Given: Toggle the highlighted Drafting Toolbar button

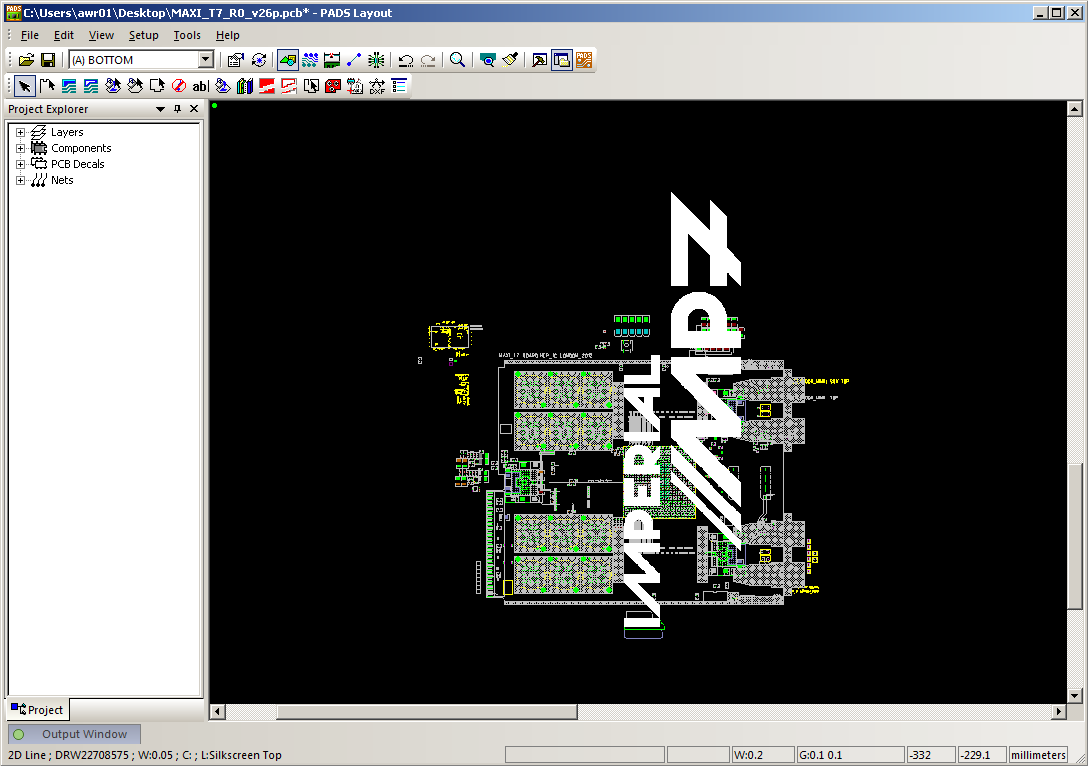Looking at the screenshot, I should coord(287,60).
